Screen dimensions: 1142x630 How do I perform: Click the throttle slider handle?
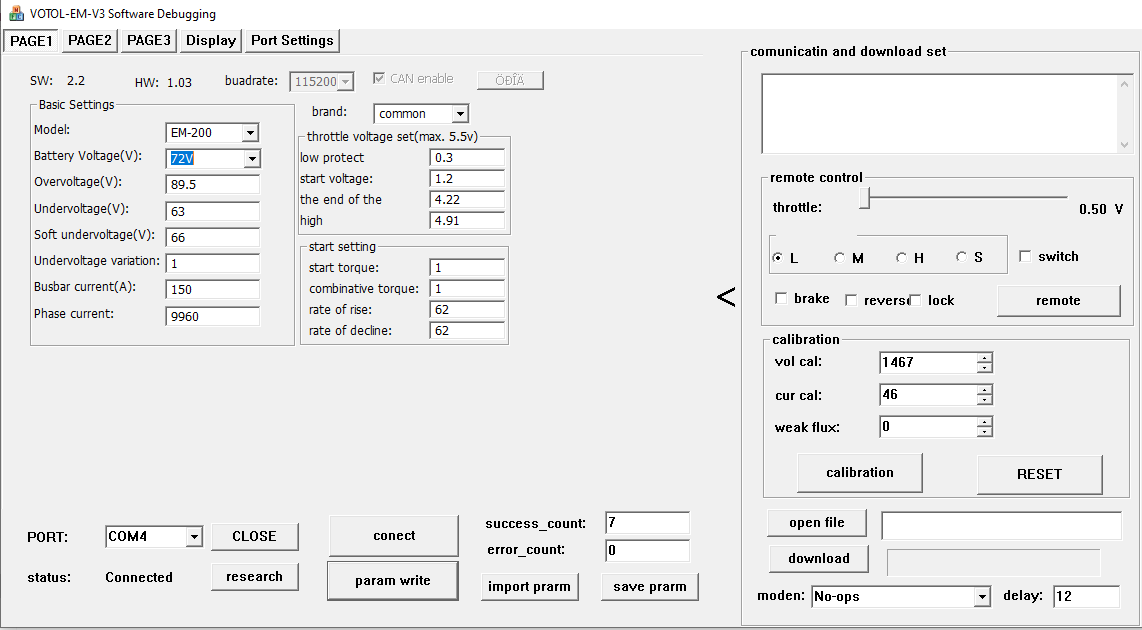[865, 200]
